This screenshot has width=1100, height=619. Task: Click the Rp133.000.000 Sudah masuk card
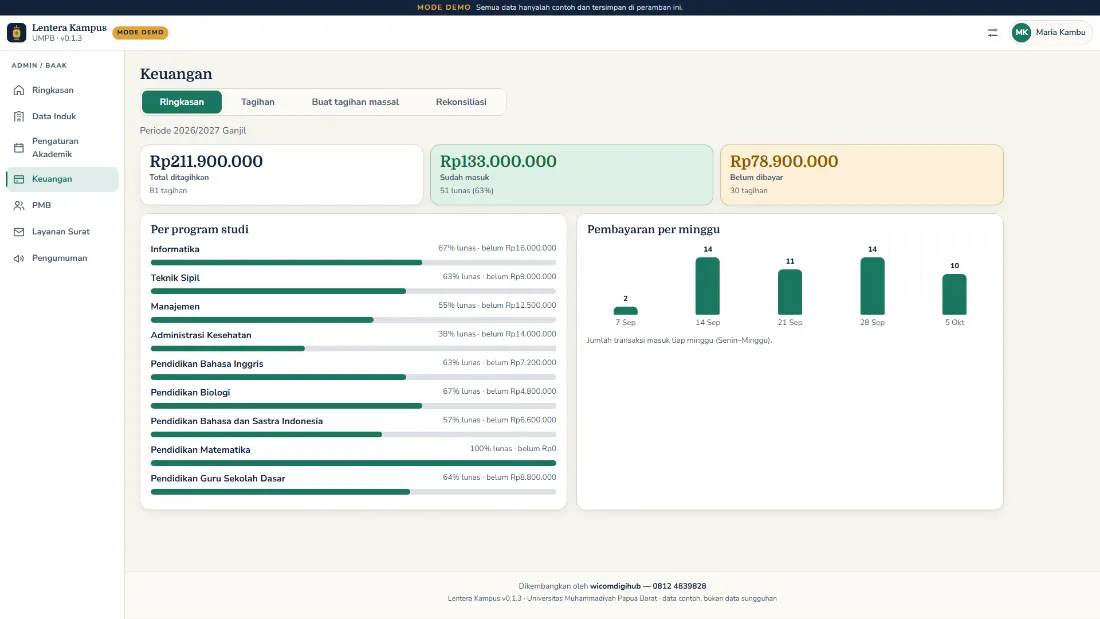(572, 175)
